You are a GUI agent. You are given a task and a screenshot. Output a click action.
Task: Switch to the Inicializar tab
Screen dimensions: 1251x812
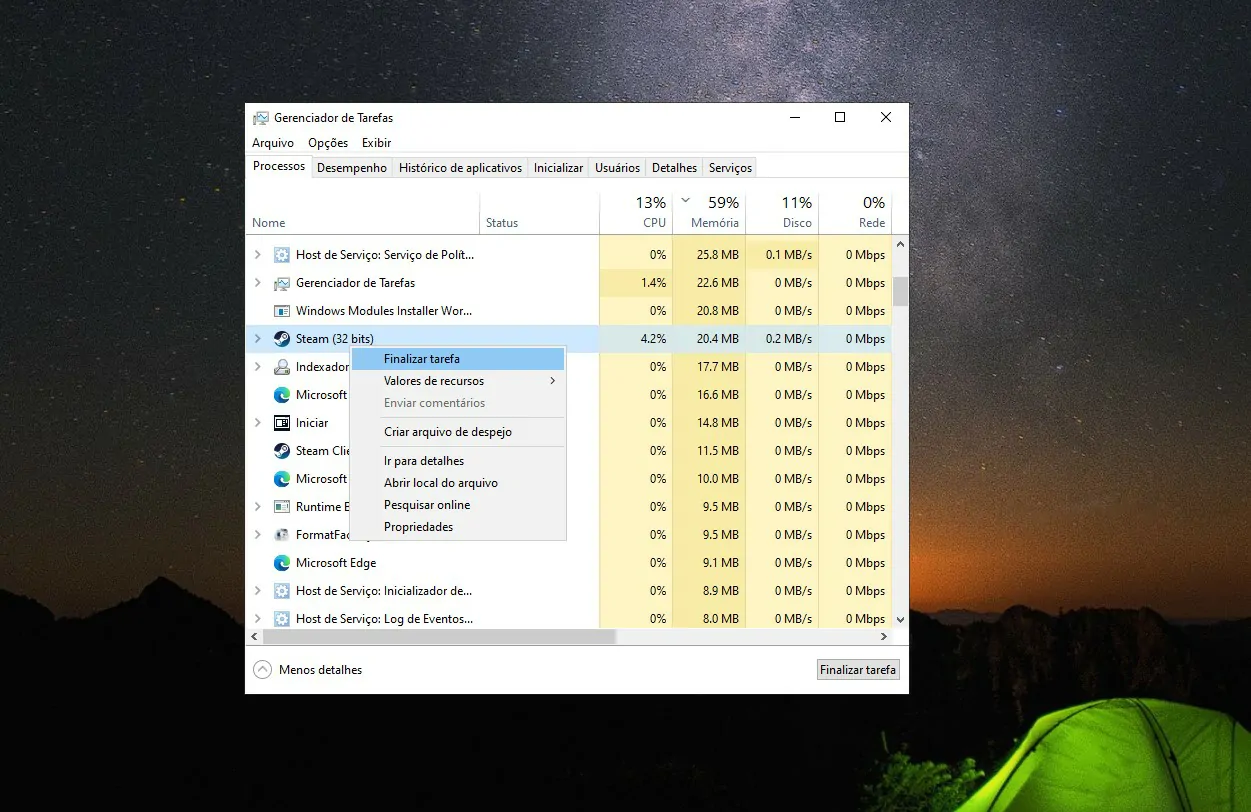point(558,168)
